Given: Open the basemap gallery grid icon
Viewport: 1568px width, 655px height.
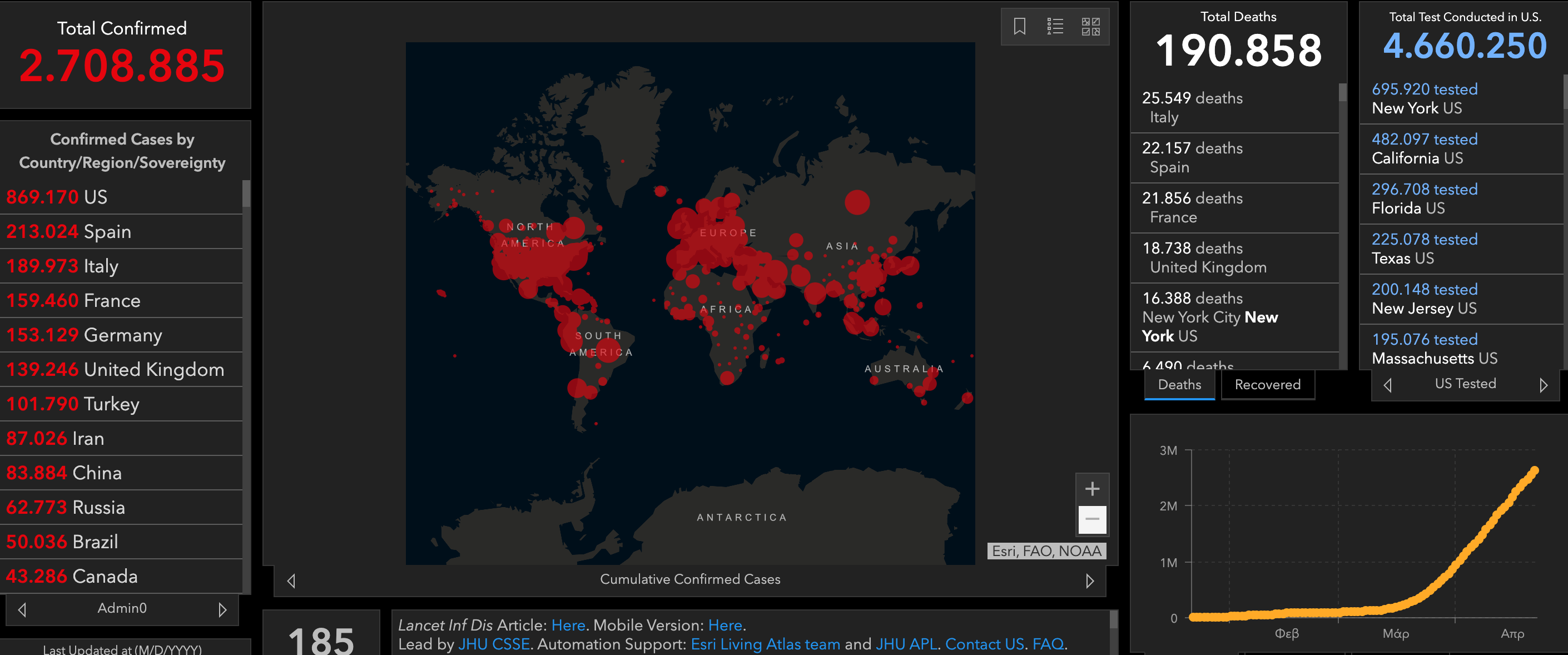Looking at the screenshot, I should (x=1090, y=27).
